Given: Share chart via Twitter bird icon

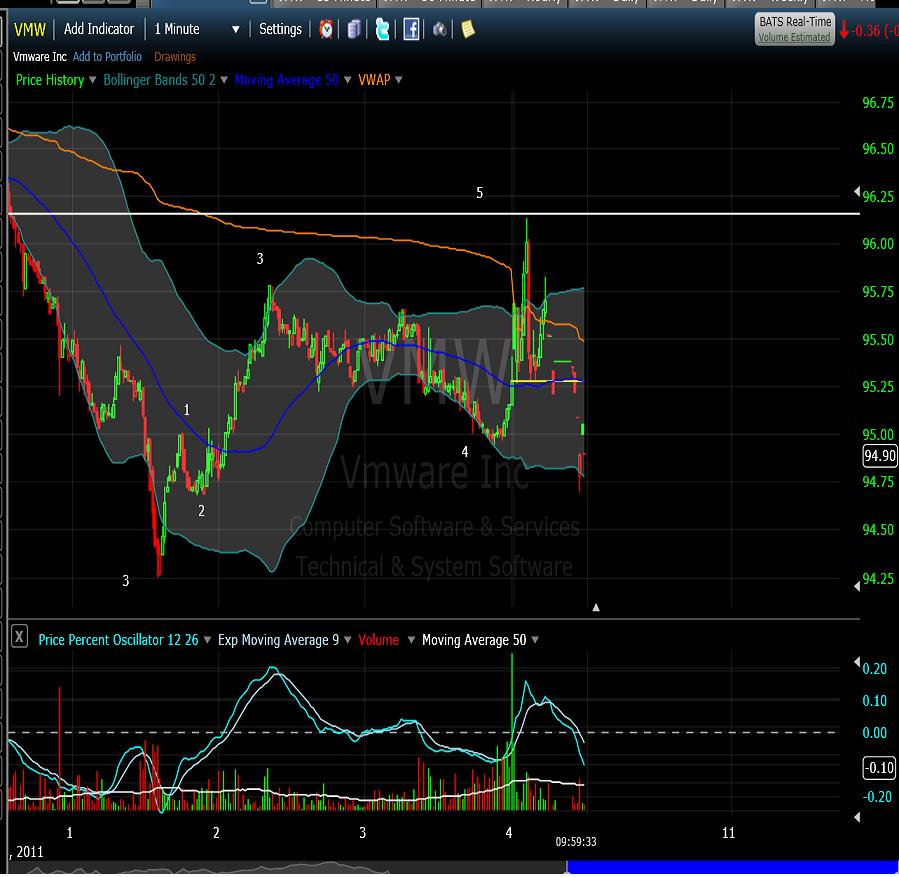Looking at the screenshot, I should 383,30.
